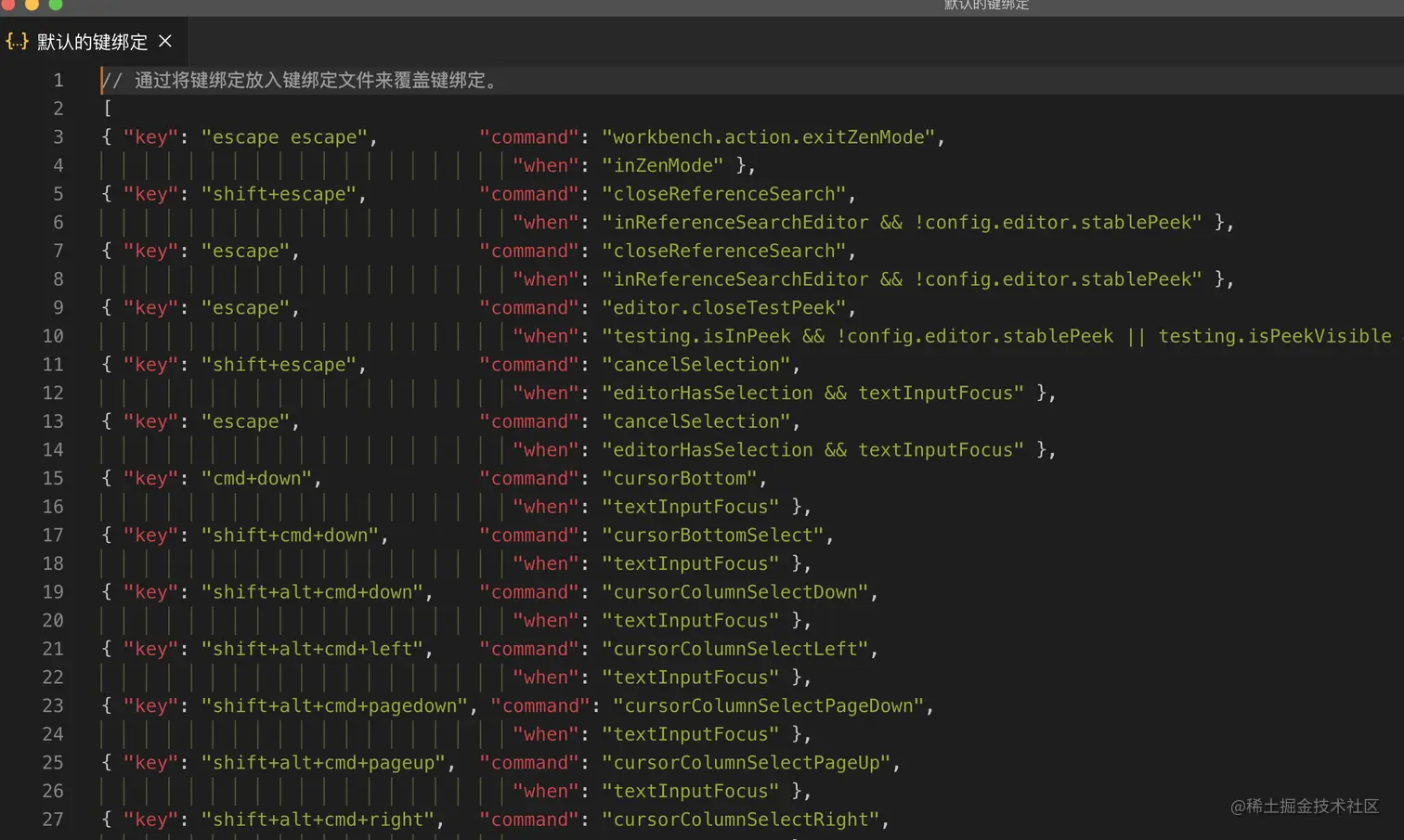
Task: Click "workbench.action.exitZenMode" command value
Action: [x=768, y=137]
